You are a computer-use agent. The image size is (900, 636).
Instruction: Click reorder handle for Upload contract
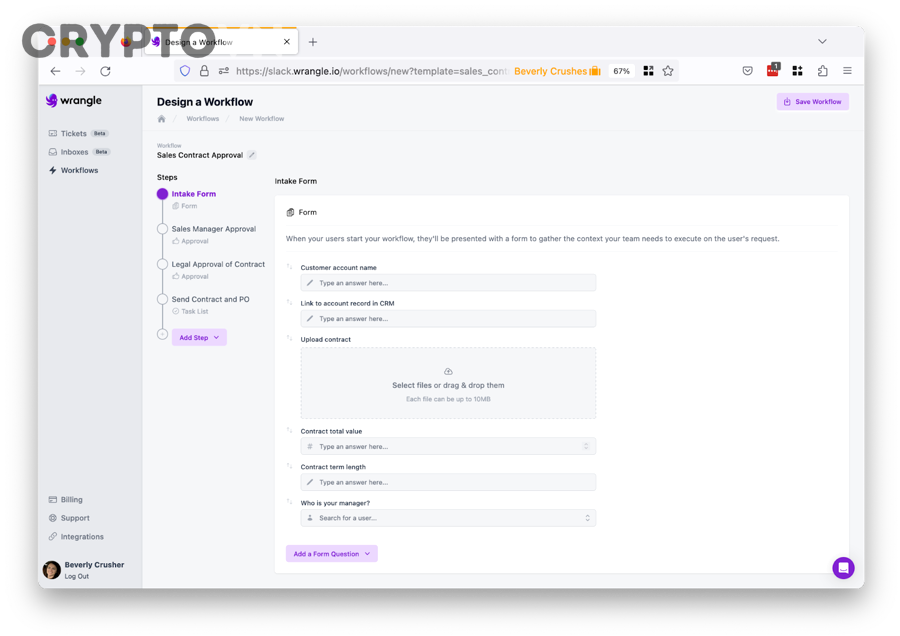click(x=289, y=338)
